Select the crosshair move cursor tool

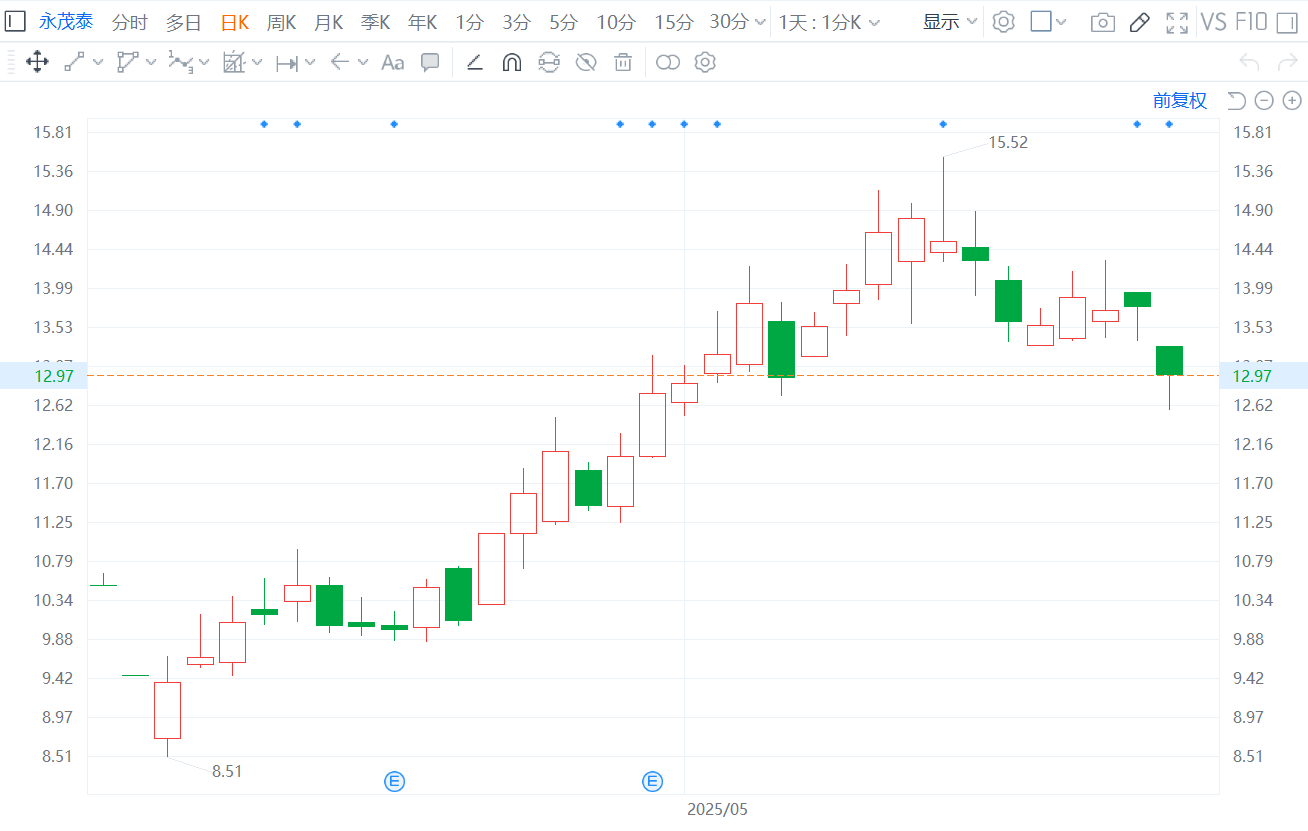(37, 62)
